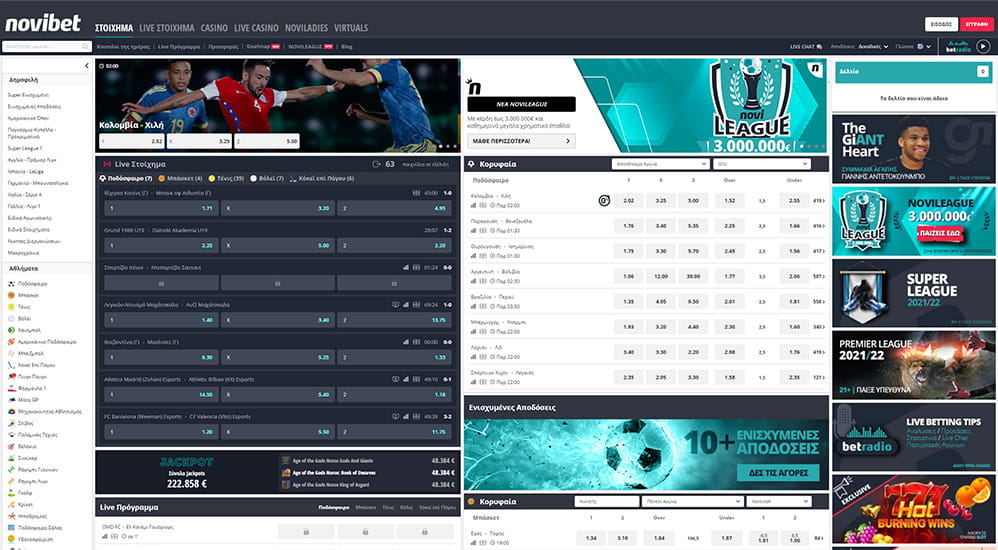Select Στίβος icon in sidebar
This screenshot has height=550, width=998.
pyautogui.click(x=11, y=423)
